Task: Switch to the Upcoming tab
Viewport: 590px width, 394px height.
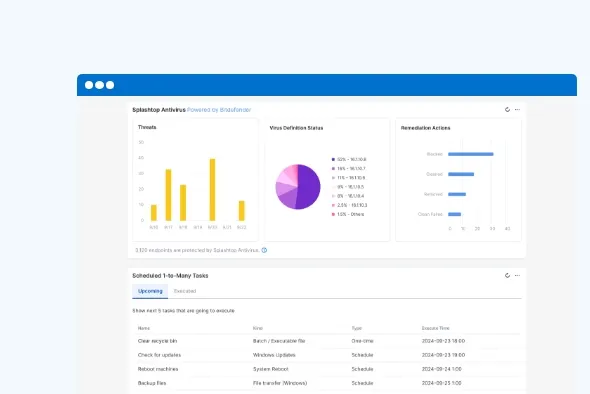Action: point(150,291)
